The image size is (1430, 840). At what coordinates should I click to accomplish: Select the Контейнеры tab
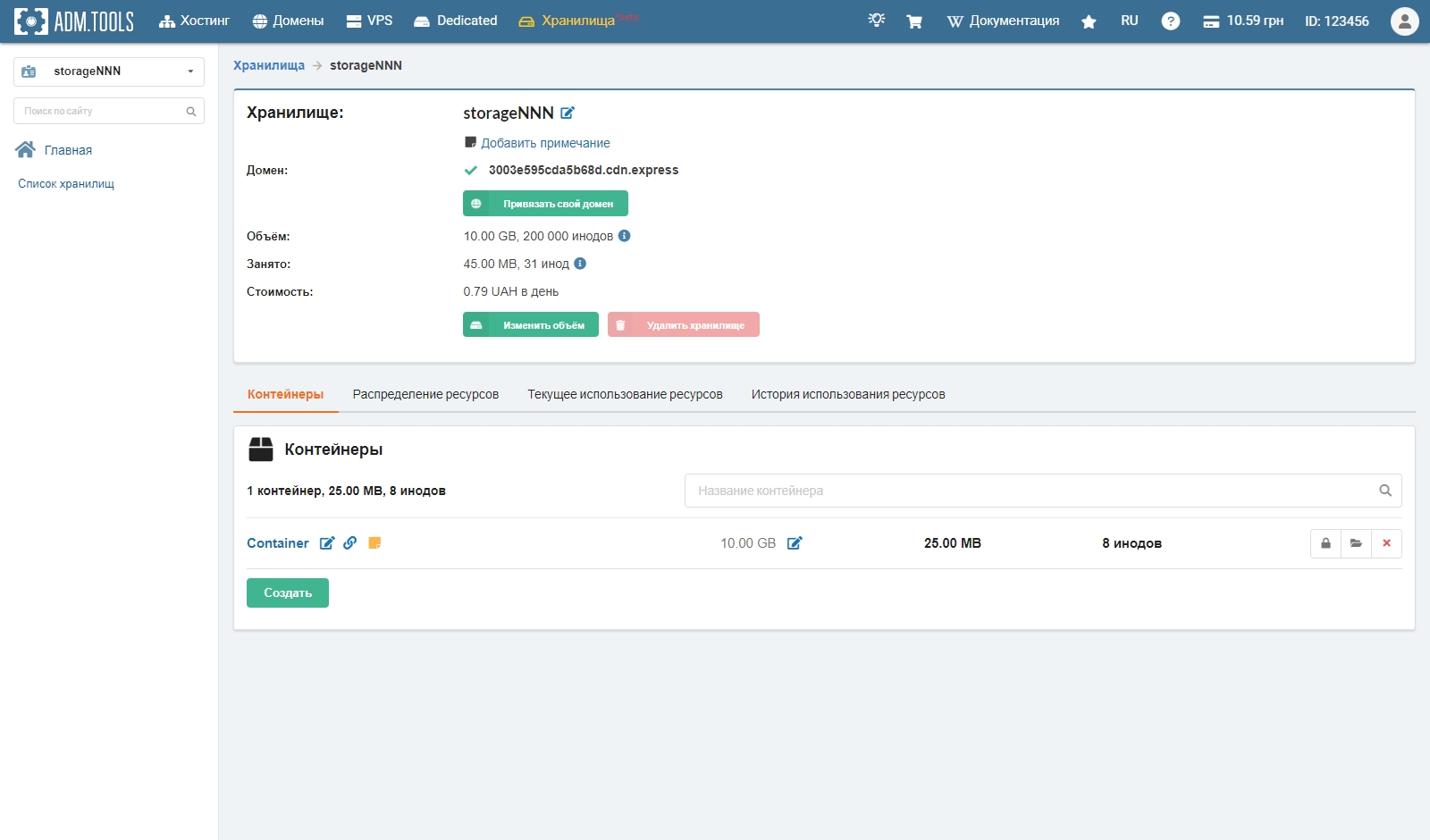[286, 394]
